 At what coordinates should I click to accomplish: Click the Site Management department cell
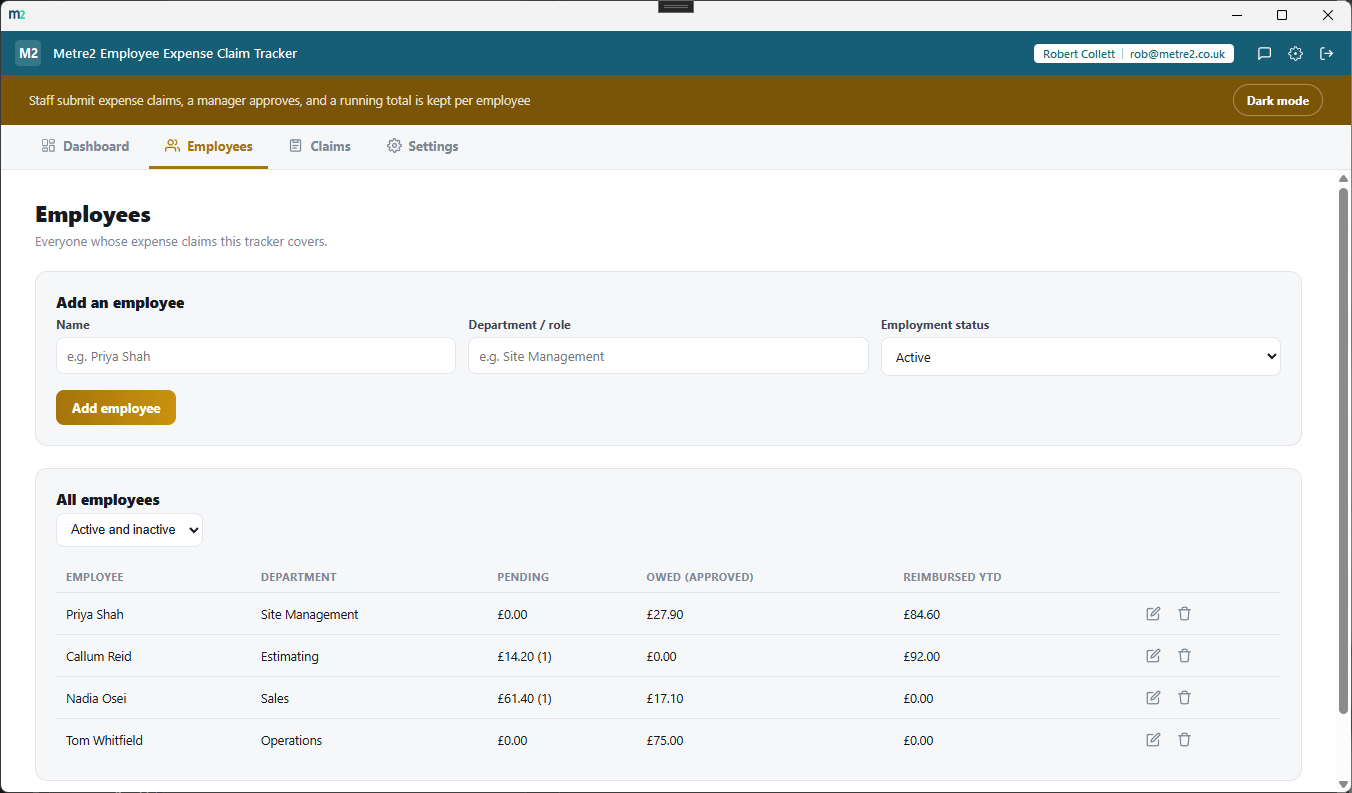pos(310,615)
